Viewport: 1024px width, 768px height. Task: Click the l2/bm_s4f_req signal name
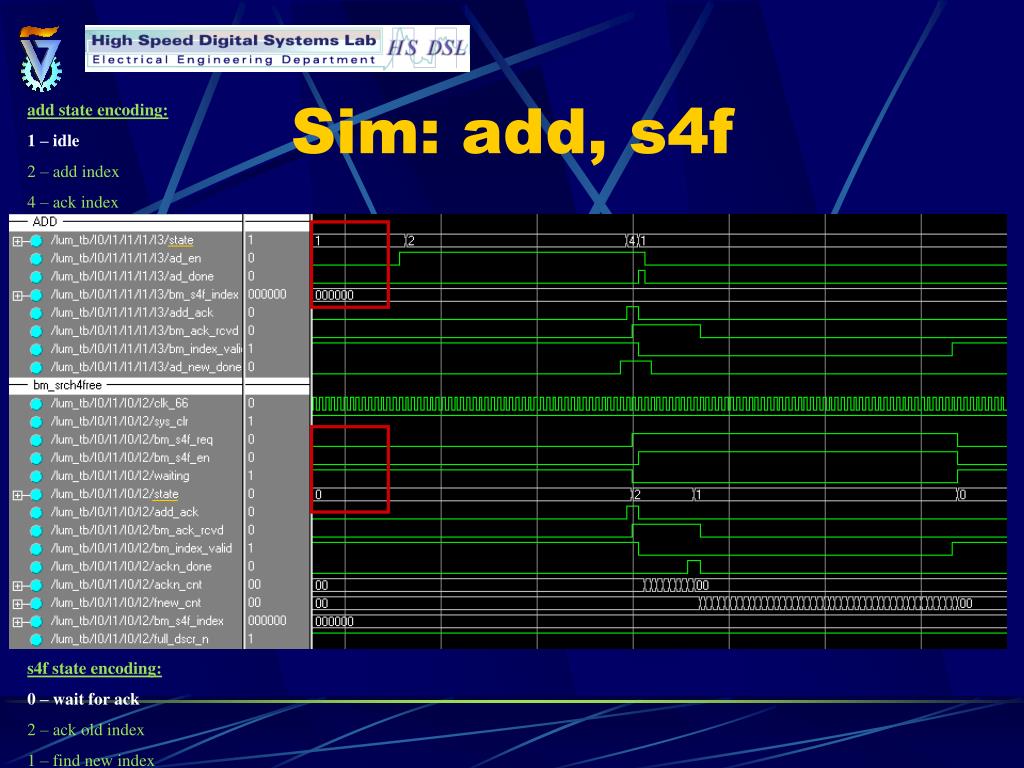(131, 440)
